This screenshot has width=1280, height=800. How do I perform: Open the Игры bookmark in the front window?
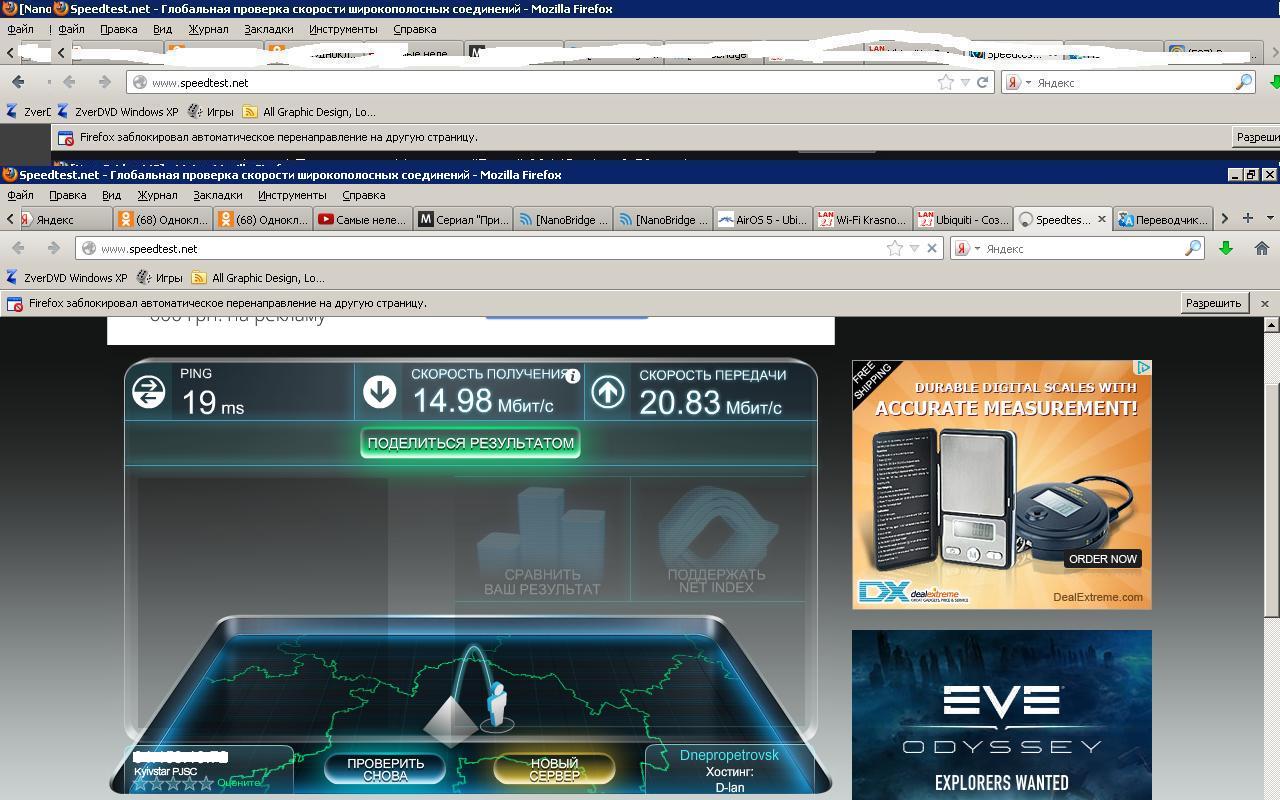coord(159,278)
